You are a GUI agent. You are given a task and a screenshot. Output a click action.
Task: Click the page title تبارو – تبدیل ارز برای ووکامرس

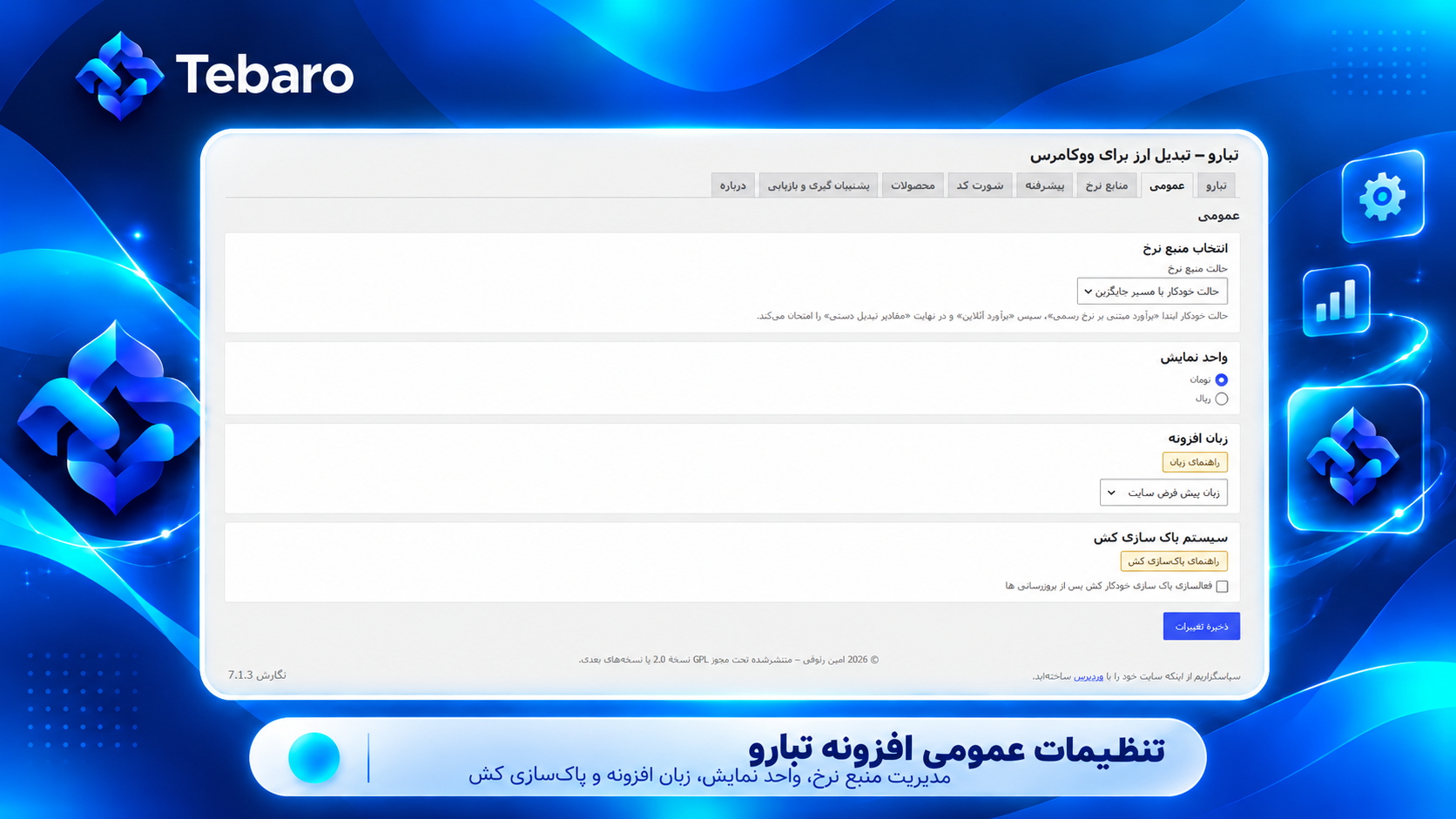pyautogui.click(x=1135, y=155)
